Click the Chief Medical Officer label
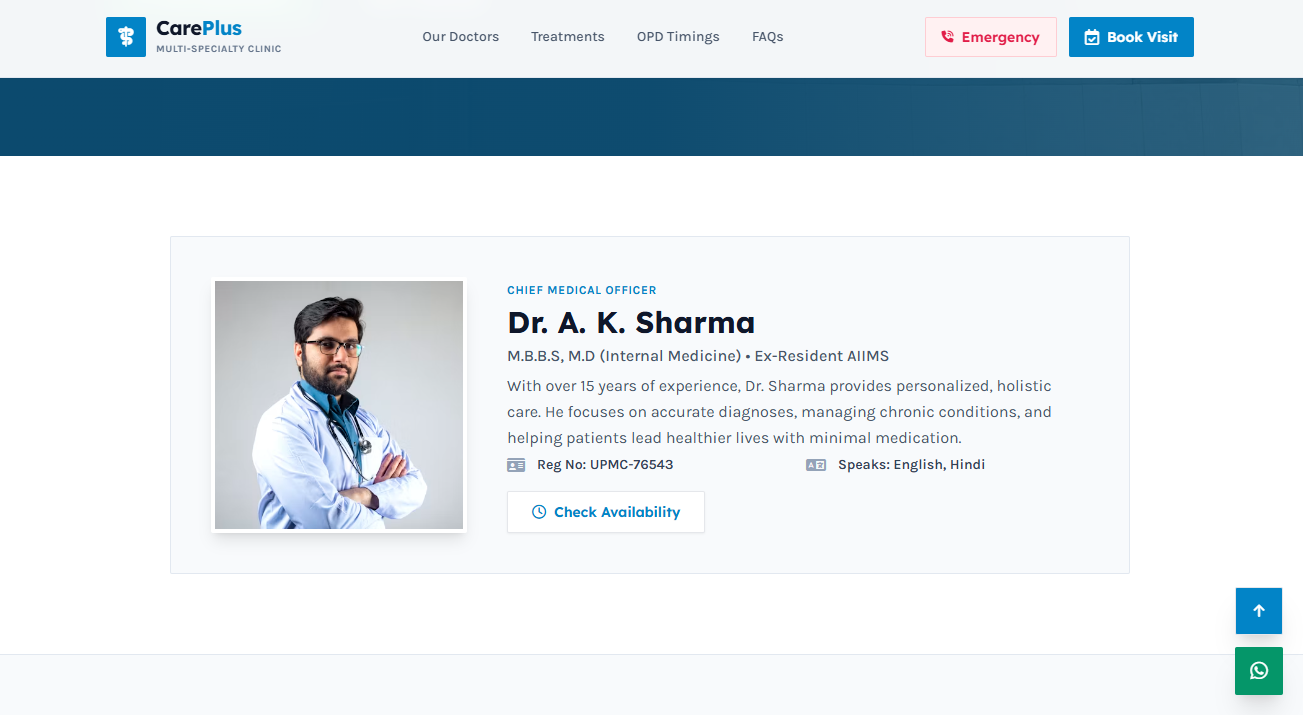 click(582, 290)
